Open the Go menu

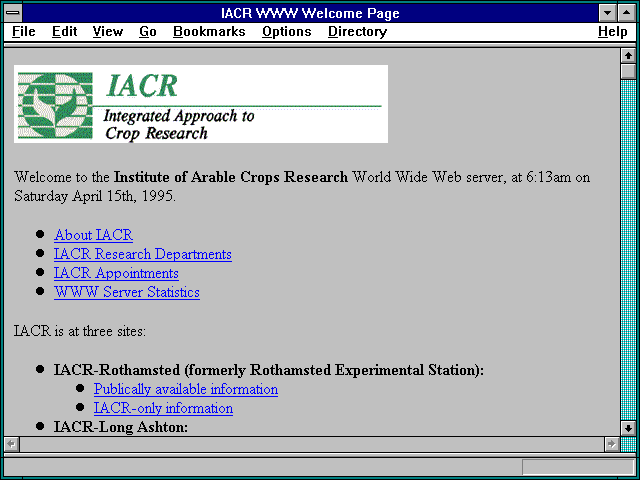pos(148,31)
